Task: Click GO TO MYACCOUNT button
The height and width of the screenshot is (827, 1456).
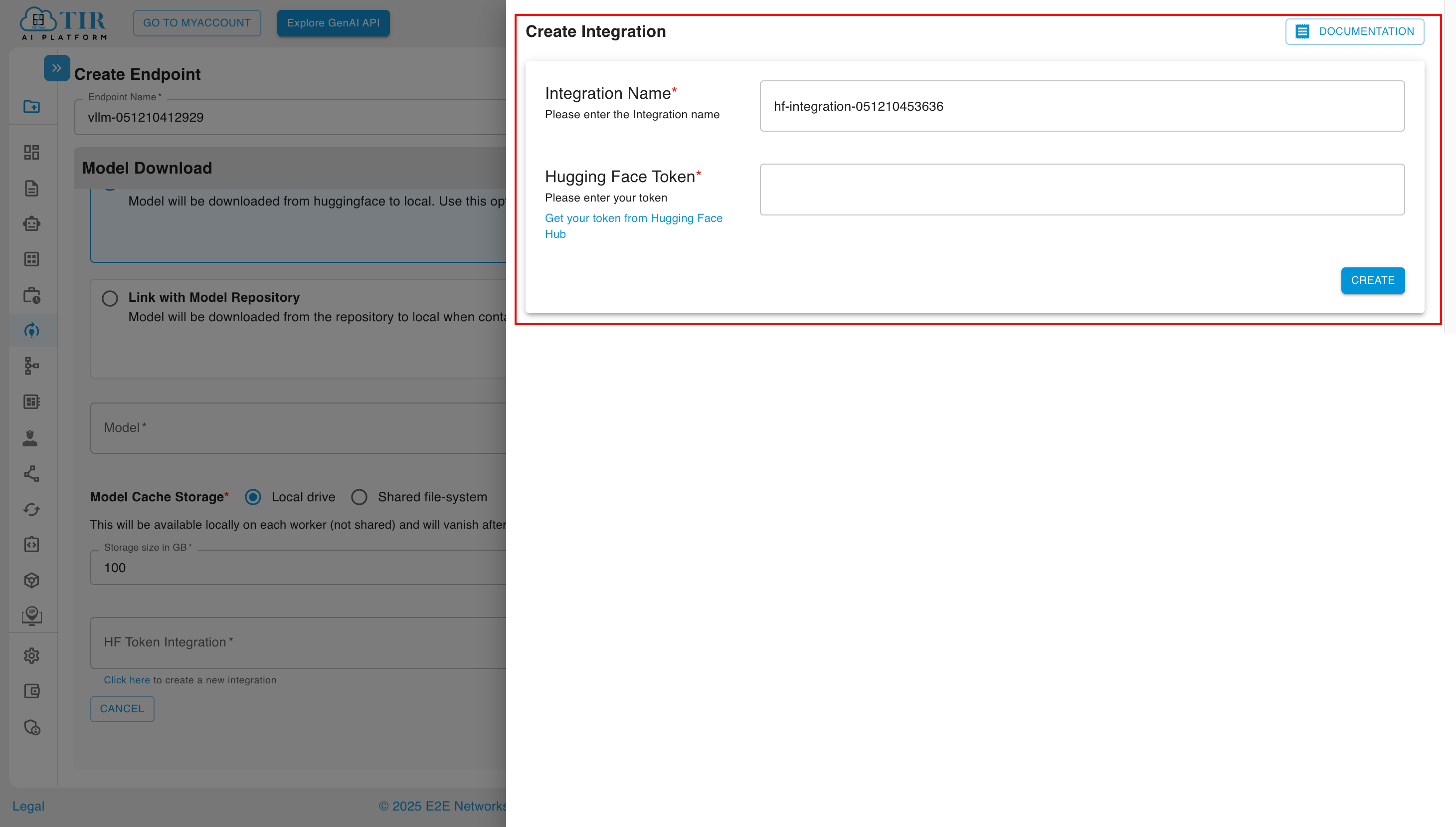Action: tap(197, 23)
